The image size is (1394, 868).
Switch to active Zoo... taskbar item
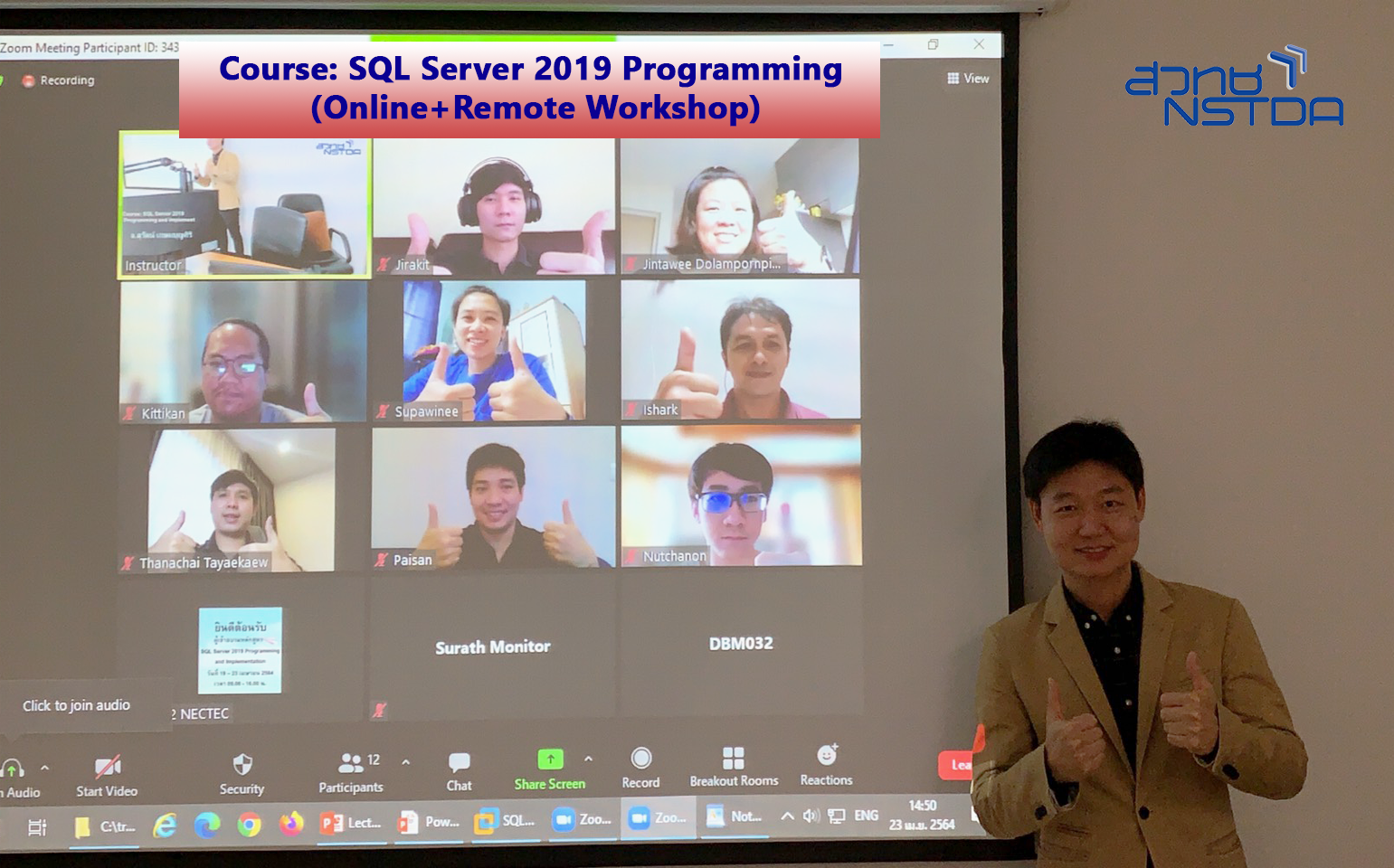click(x=659, y=818)
